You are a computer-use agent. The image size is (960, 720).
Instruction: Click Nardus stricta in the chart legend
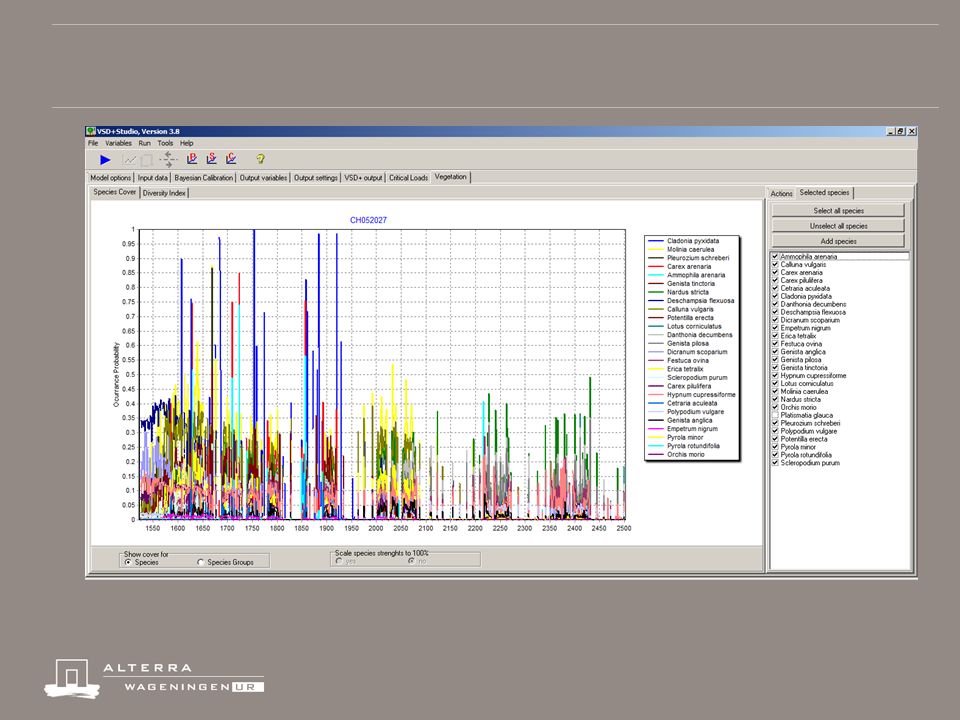pos(688,292)
